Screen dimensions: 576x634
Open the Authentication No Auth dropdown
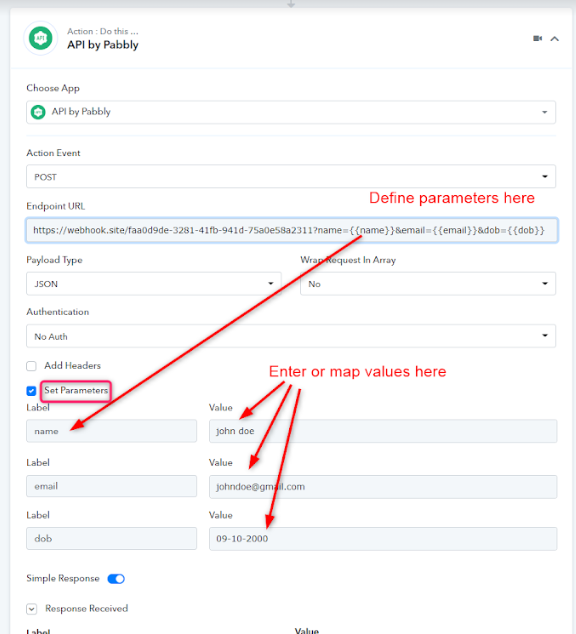[291, 336]
